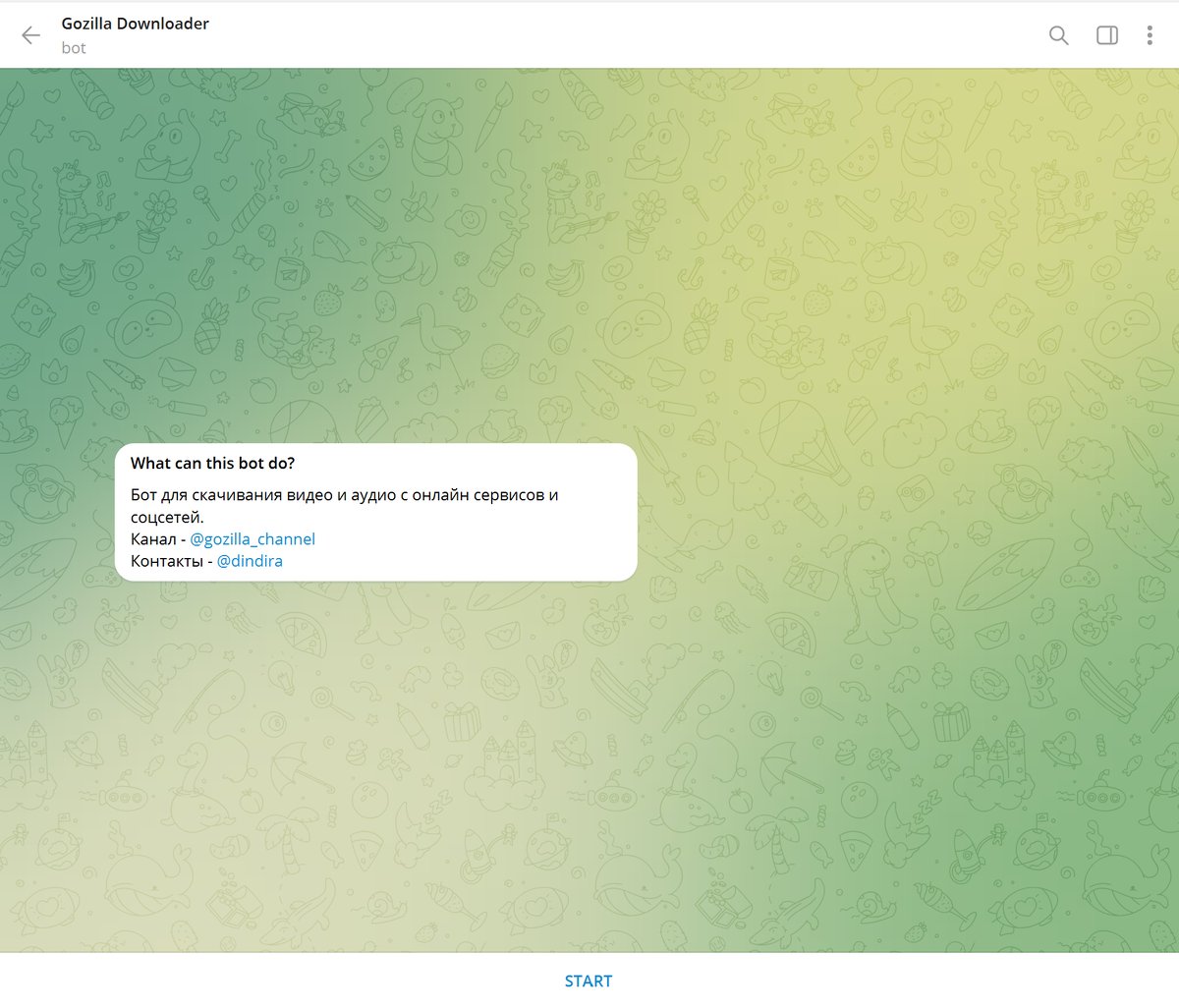Click the "What can this bot do?" heading
1179x1008 pixels.
[x=212, y=464]
